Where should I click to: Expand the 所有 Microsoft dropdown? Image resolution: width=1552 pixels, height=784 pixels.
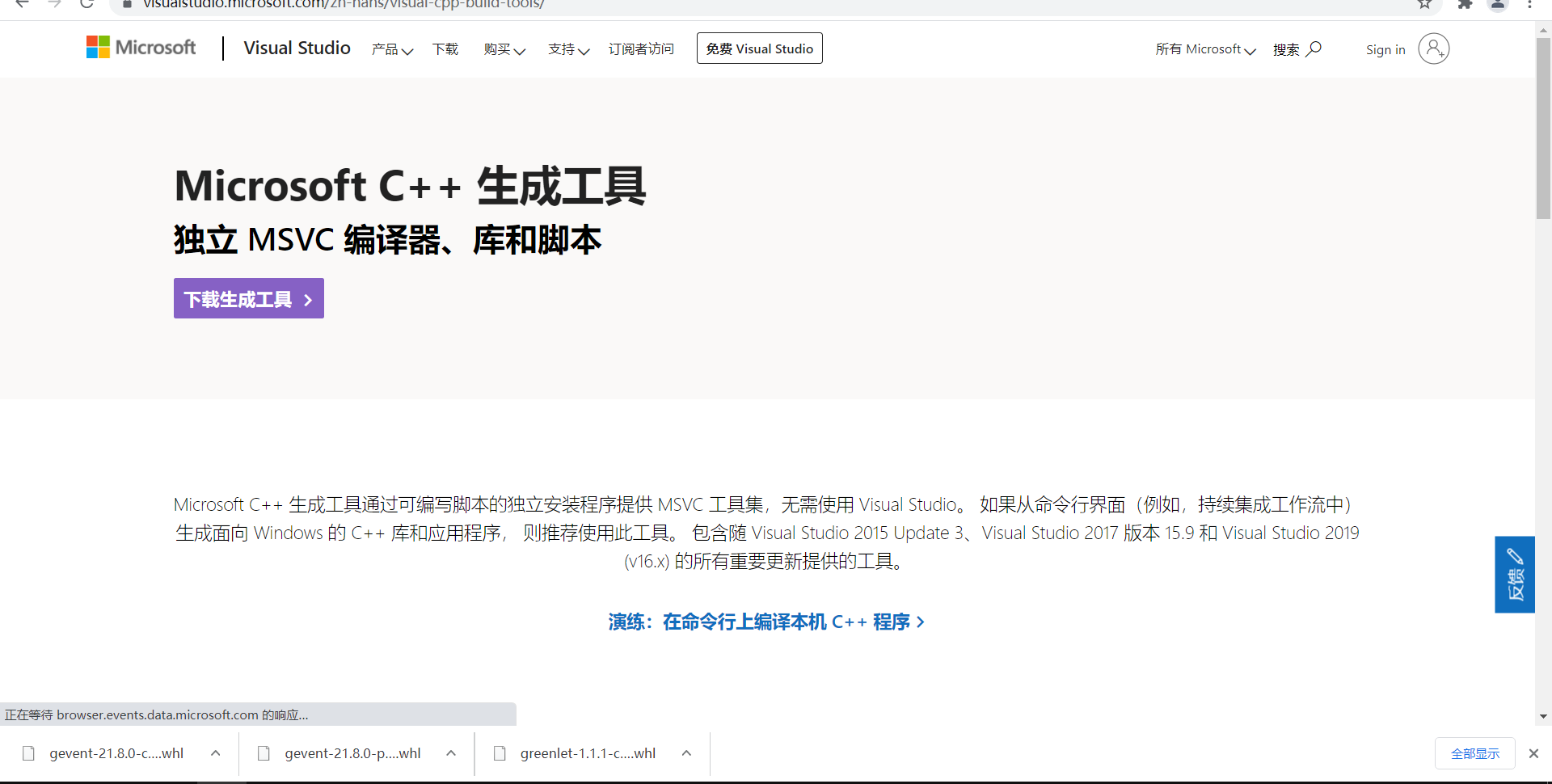click(x=1204, y=49)
